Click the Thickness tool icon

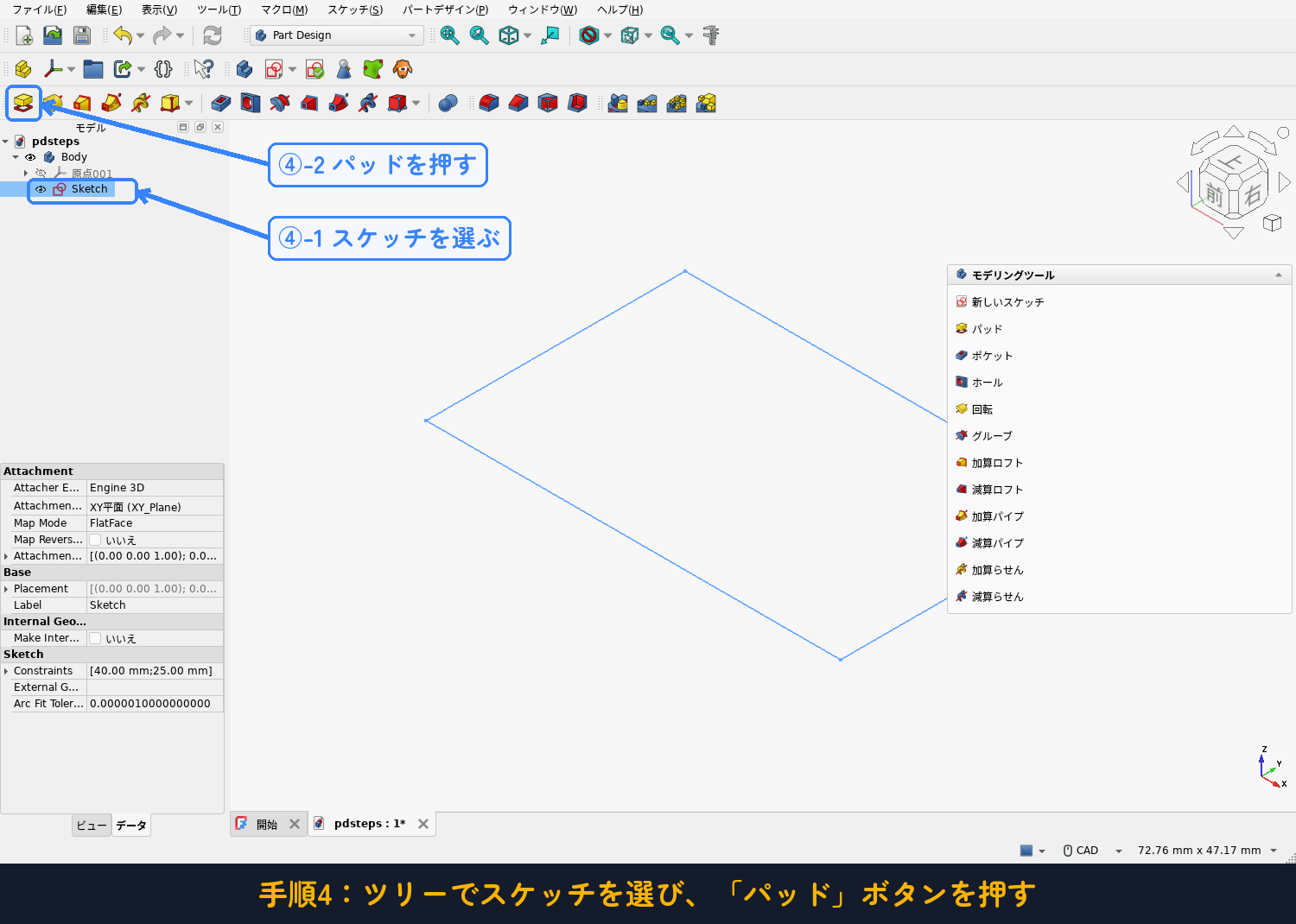pyautogui.click(x=577, y=104)
